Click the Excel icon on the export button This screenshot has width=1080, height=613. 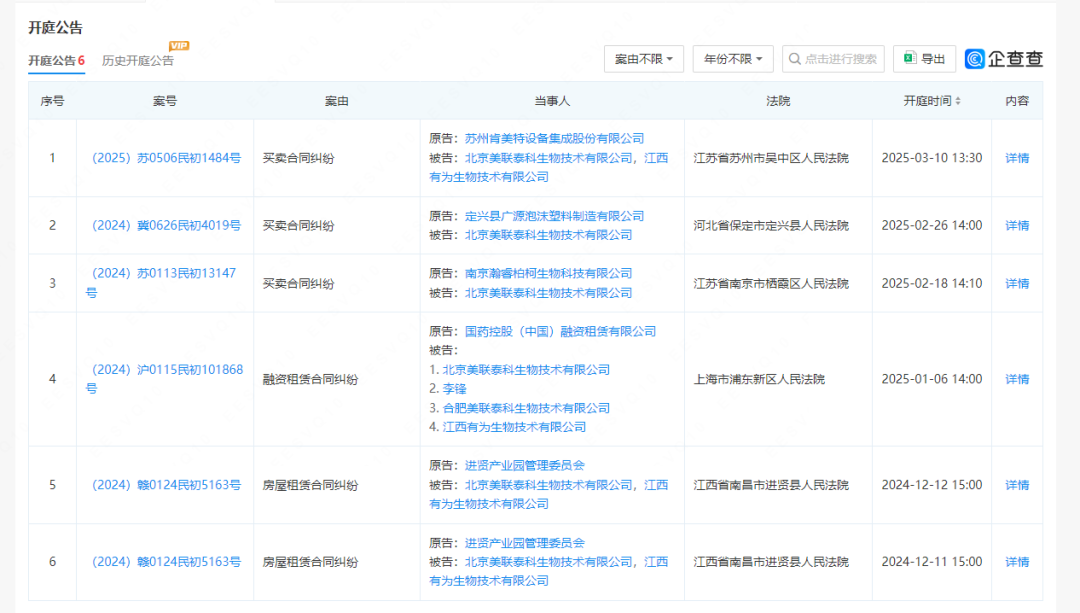(x=910, y=59)
